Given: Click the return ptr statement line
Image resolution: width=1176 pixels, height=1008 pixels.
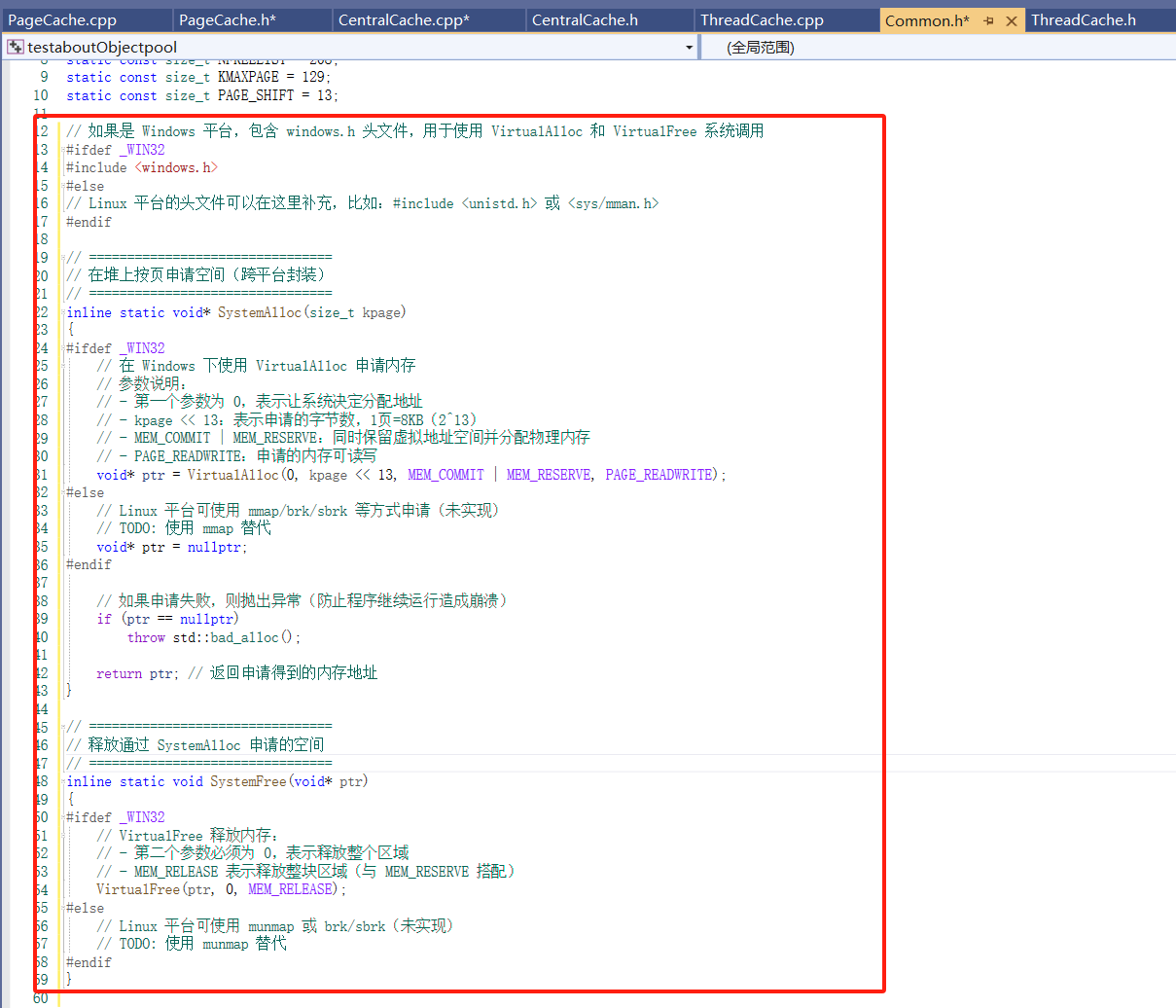Looking at the screenshot, I should (x=236, y=673).
